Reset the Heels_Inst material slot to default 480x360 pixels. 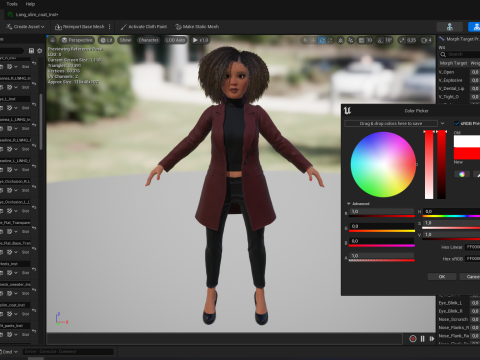[34, 269]
